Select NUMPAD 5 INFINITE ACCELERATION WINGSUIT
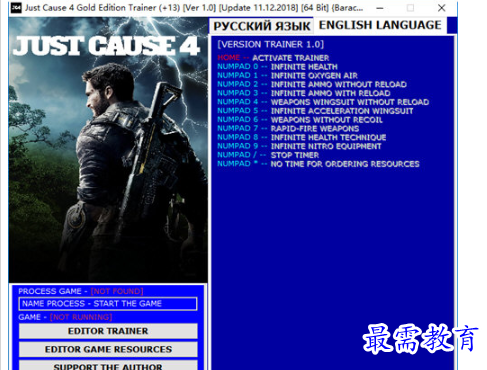The height and width of the screenshot is (370, 487). coord(315,111)
